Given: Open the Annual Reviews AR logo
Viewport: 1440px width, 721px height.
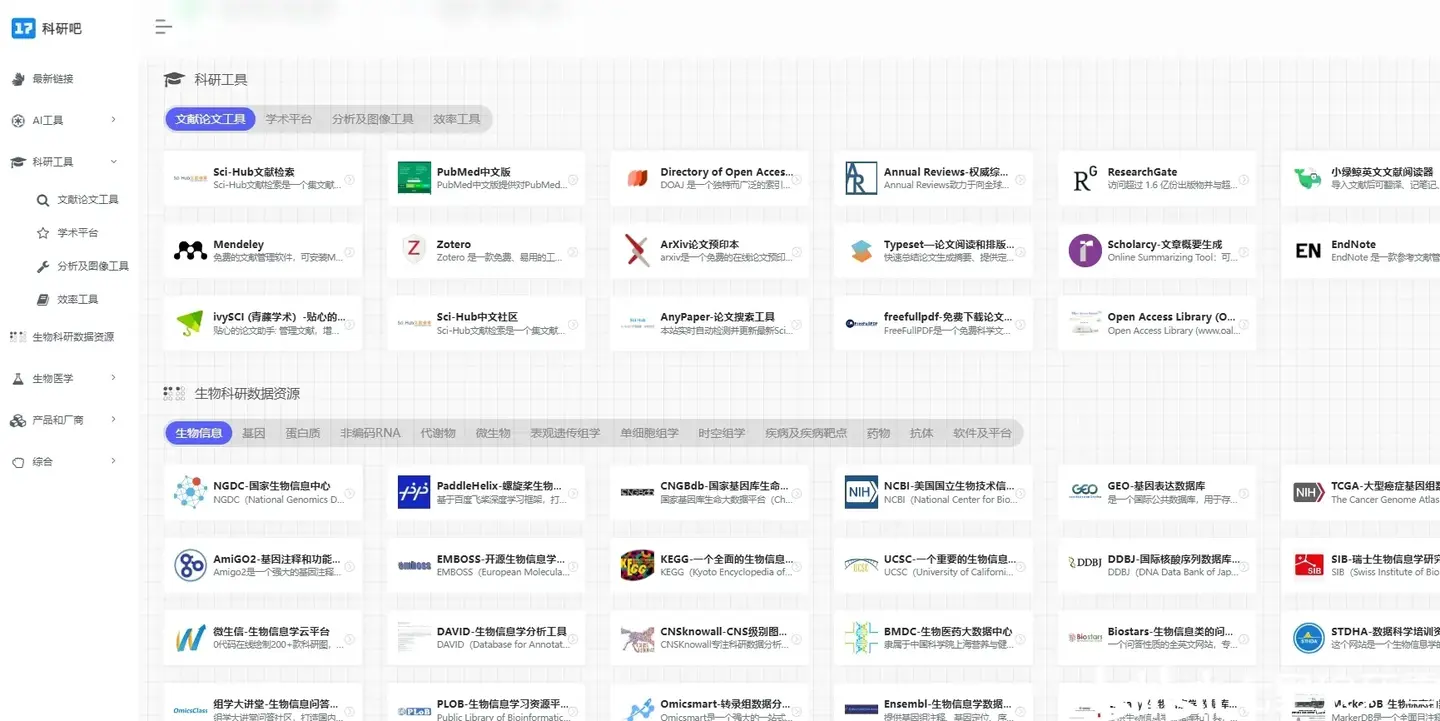Looking at the screenshot, I should (861, 178).
